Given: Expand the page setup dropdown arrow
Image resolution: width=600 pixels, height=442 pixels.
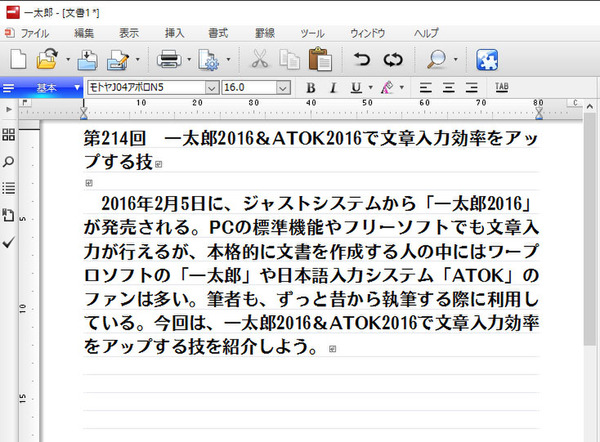Looking at the screenshot, I should click(228, 59).
